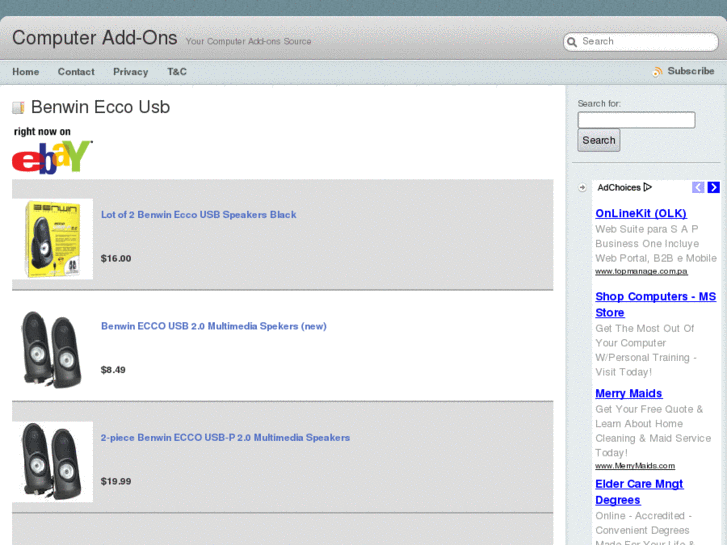Open the eBay logo image

[52, 157]
